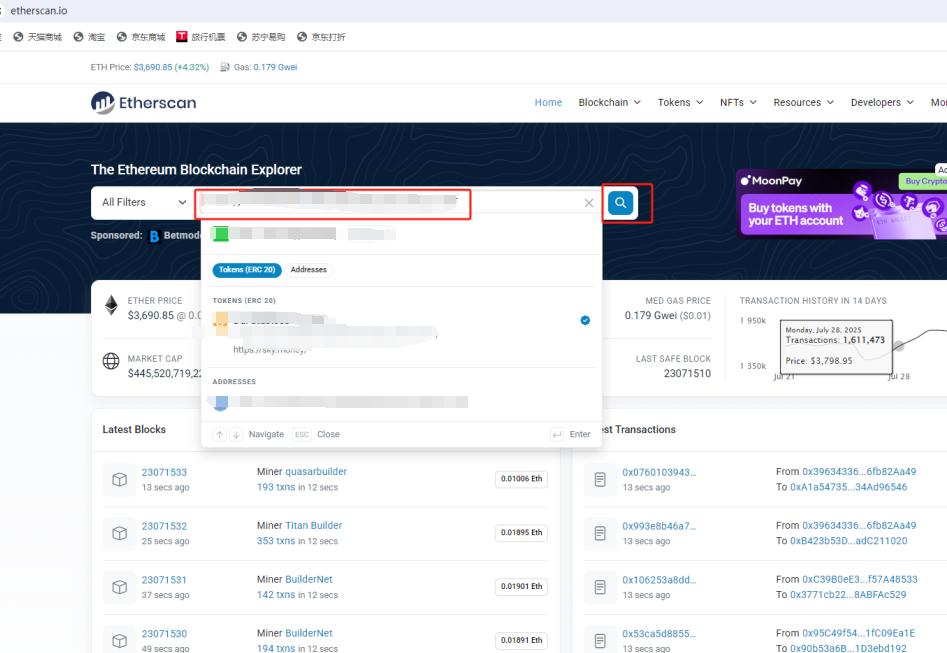The image size is (947, 653).
Task: Click the transaction history chart data point
Action: [x=898, y=346]
